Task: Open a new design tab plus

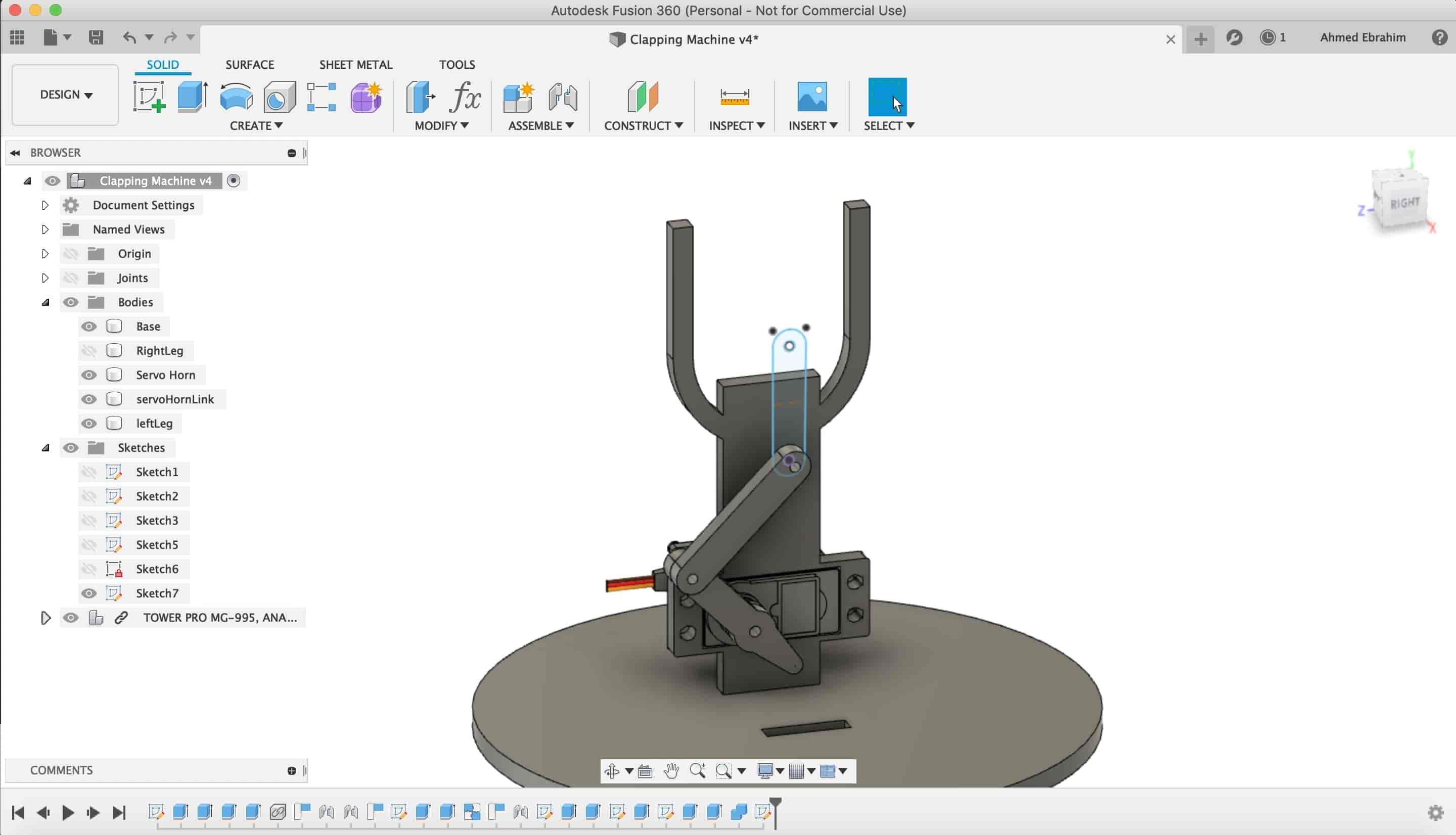Action: tap(1200, 39)
